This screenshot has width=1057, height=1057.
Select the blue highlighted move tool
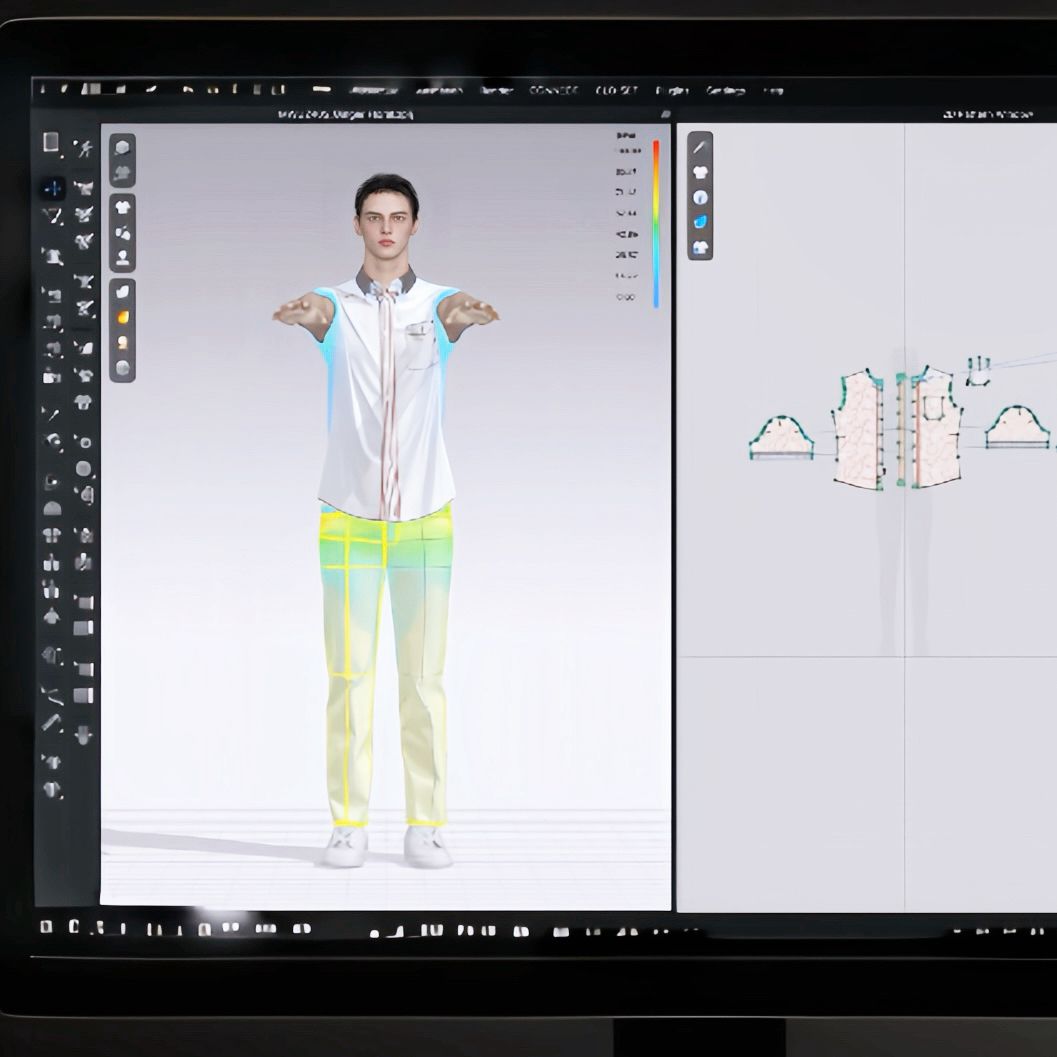[x=52, y=188]
